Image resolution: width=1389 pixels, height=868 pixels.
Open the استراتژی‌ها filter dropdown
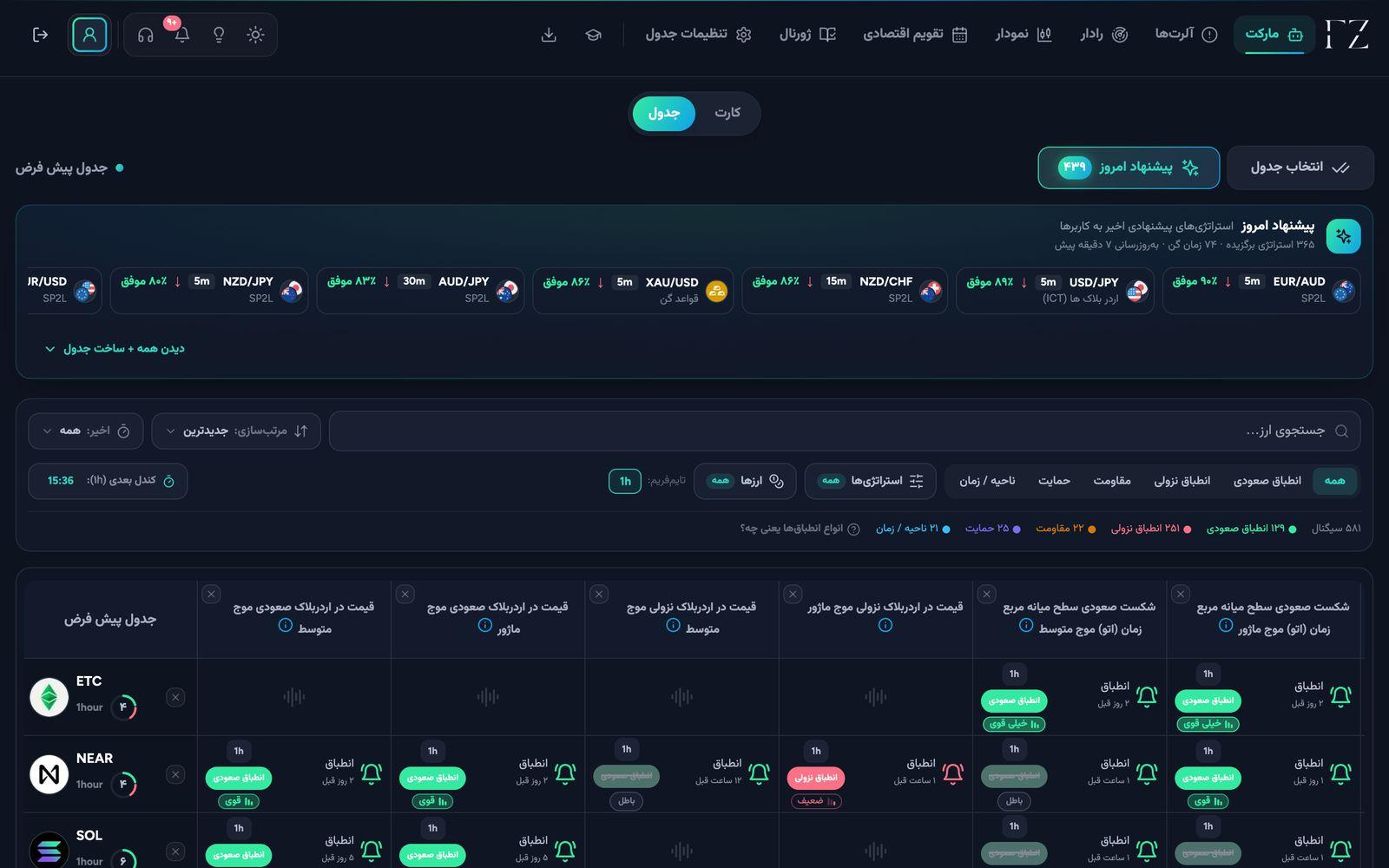coord(870,481)
